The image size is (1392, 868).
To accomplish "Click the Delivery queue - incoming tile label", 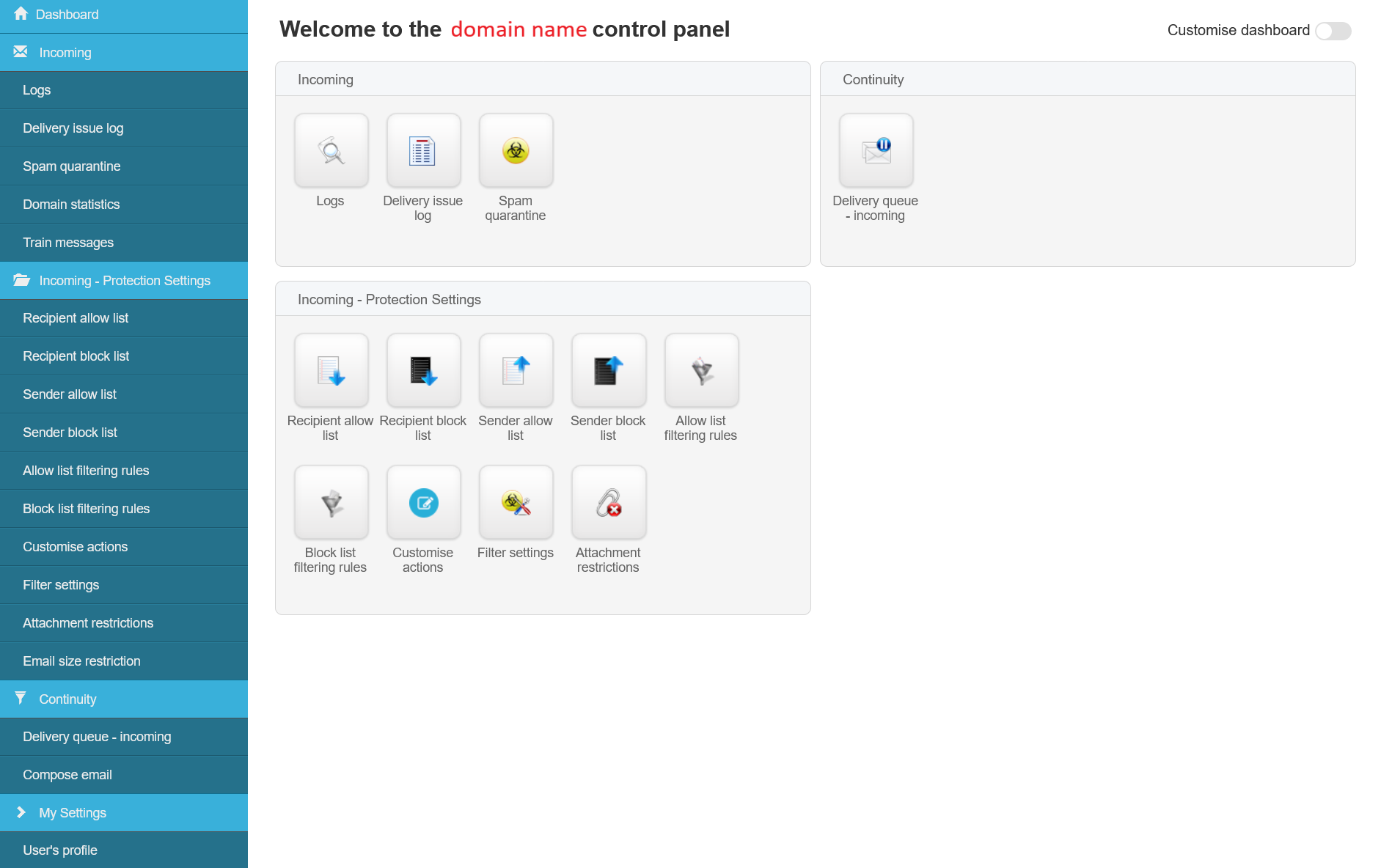I will click(876, 208).
